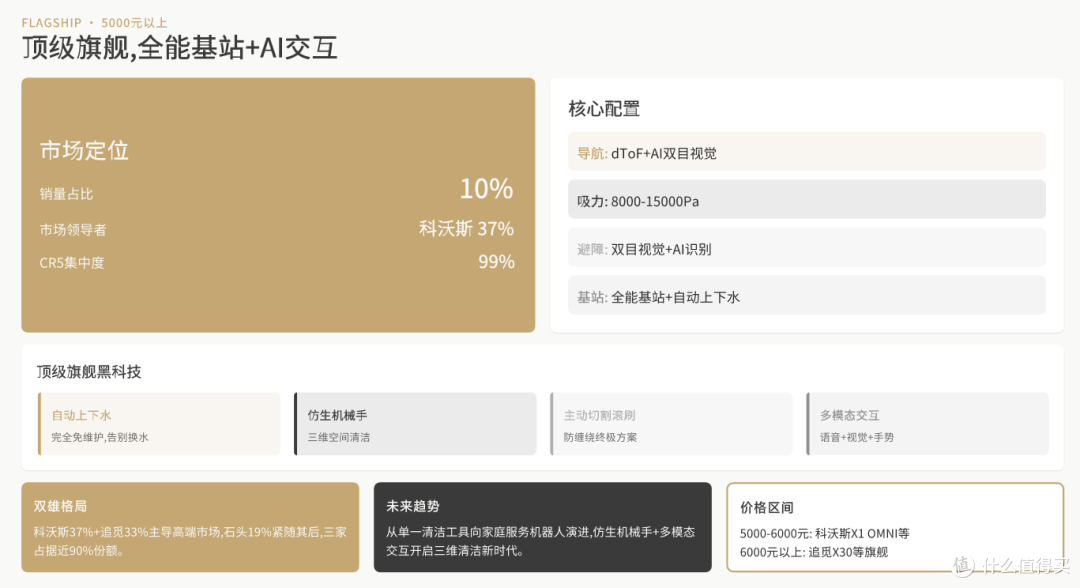Click the 核心配置 heading
The image size is (1080, 588).
[x=604, y=109]
